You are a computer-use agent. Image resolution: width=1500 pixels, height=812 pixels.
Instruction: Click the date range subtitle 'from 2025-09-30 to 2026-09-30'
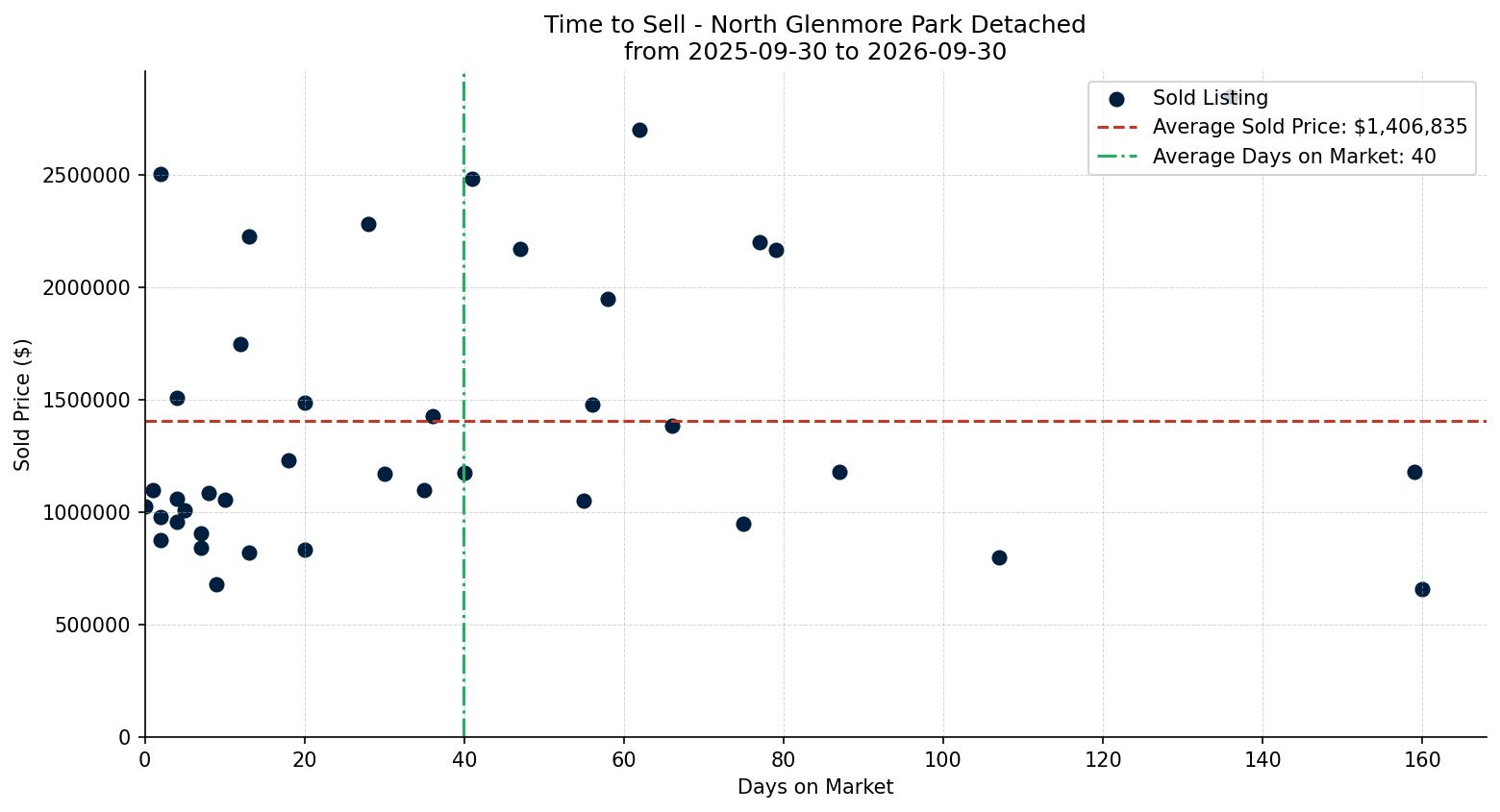coord(814,52)
